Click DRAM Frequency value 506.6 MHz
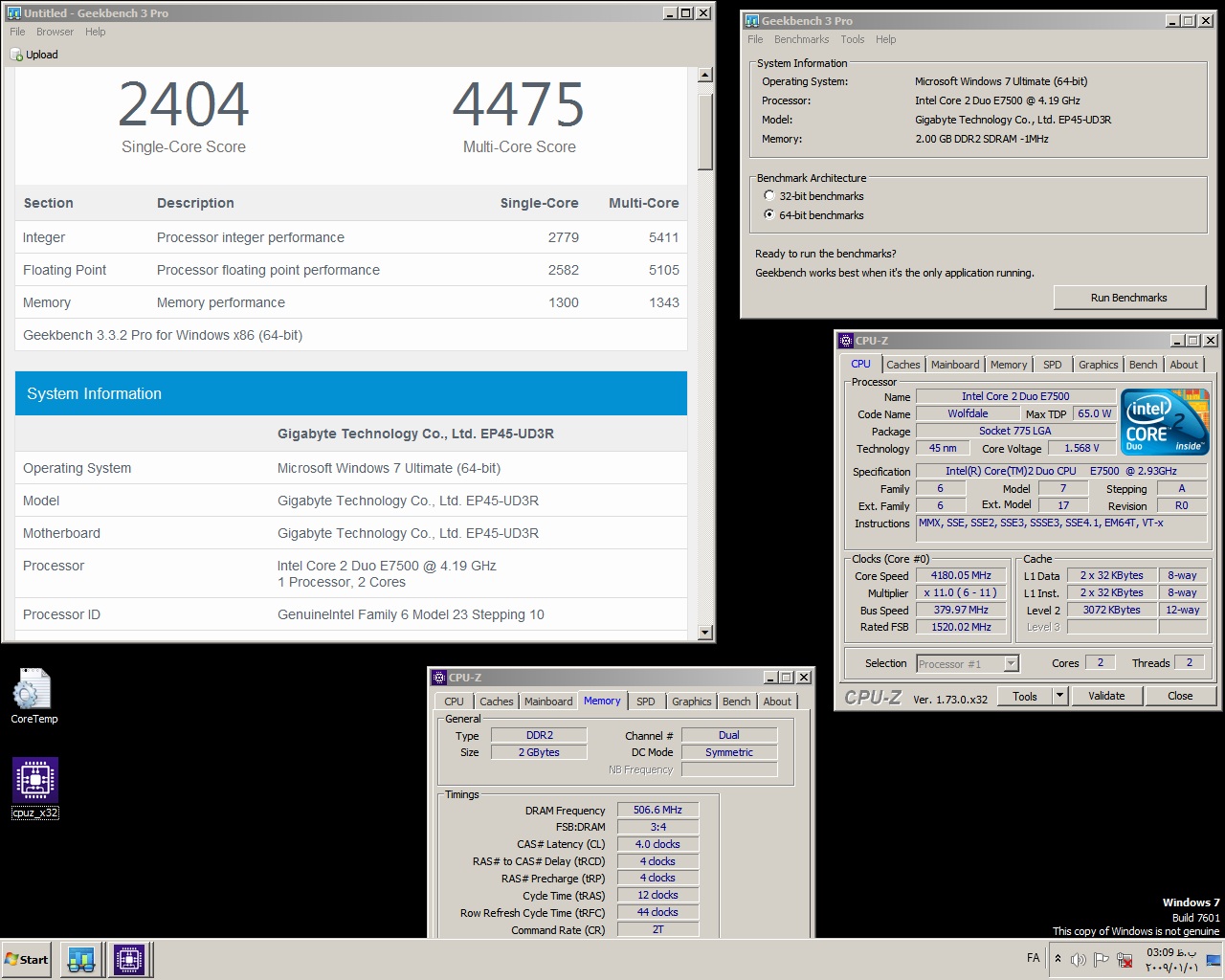Image resolution: width=1225 pixels, height=980 pixels. pos(657,810)
